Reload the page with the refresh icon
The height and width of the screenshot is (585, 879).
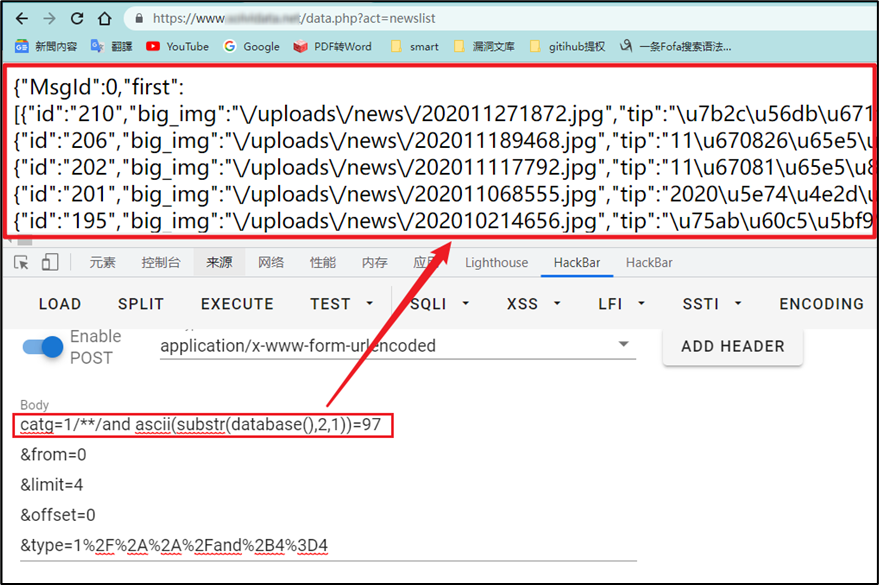tap(77, 18)
